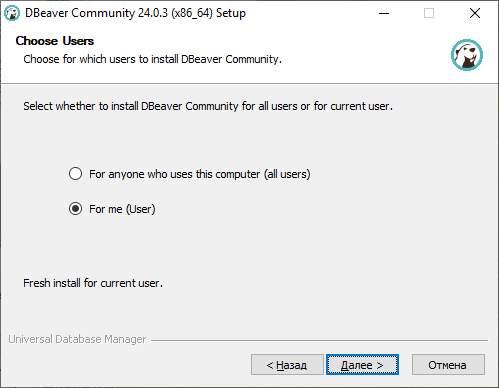Click the DBeaver beaver icon in title bar
The height and width of the screenshot is (388, 499).
(12, 13)
